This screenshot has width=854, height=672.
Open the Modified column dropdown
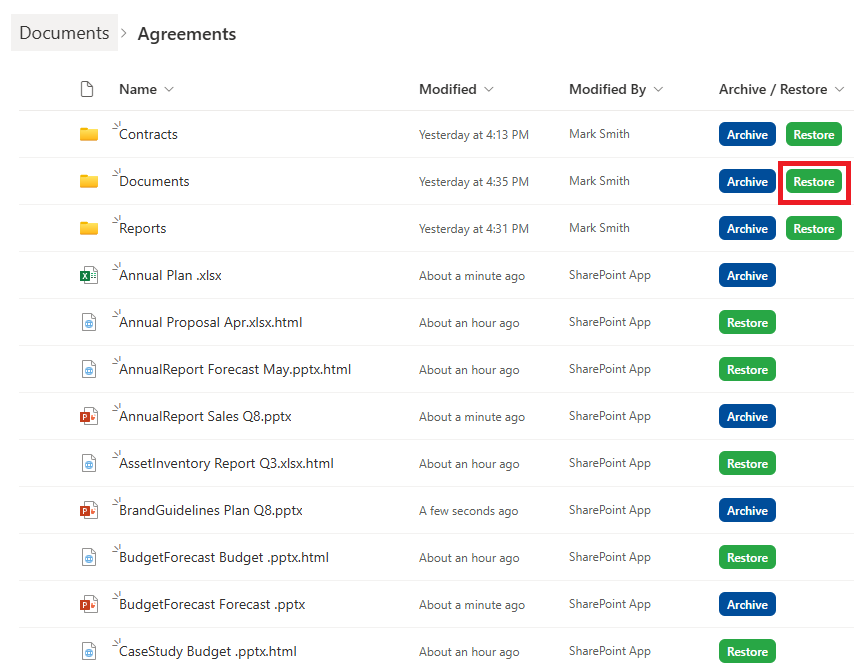[489, 89]
